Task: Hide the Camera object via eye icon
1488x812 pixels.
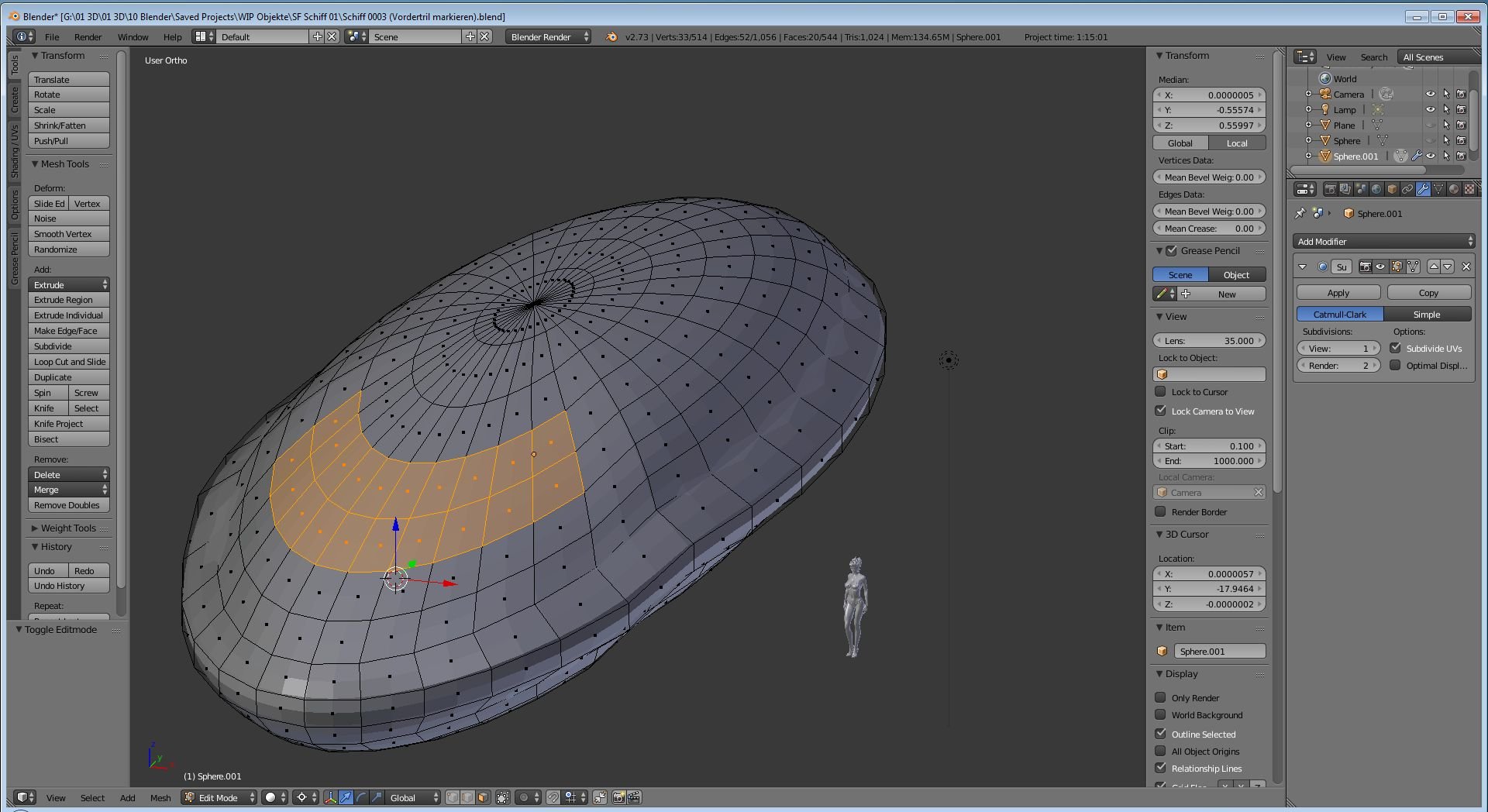Action: (1430, 95)
